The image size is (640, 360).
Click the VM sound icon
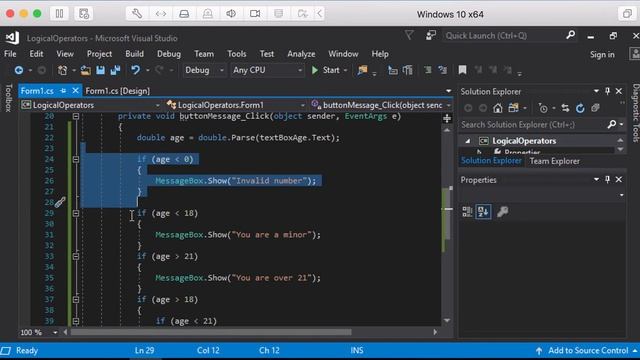coord(231,14)
